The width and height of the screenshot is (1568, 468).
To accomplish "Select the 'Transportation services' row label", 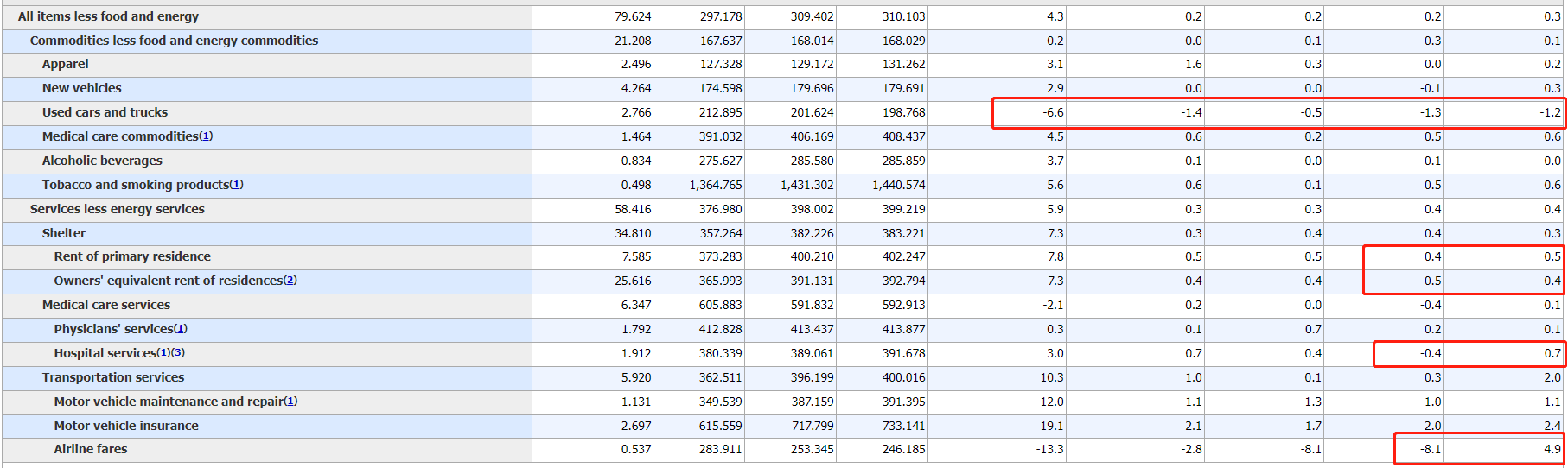I will tap(113, 377).
